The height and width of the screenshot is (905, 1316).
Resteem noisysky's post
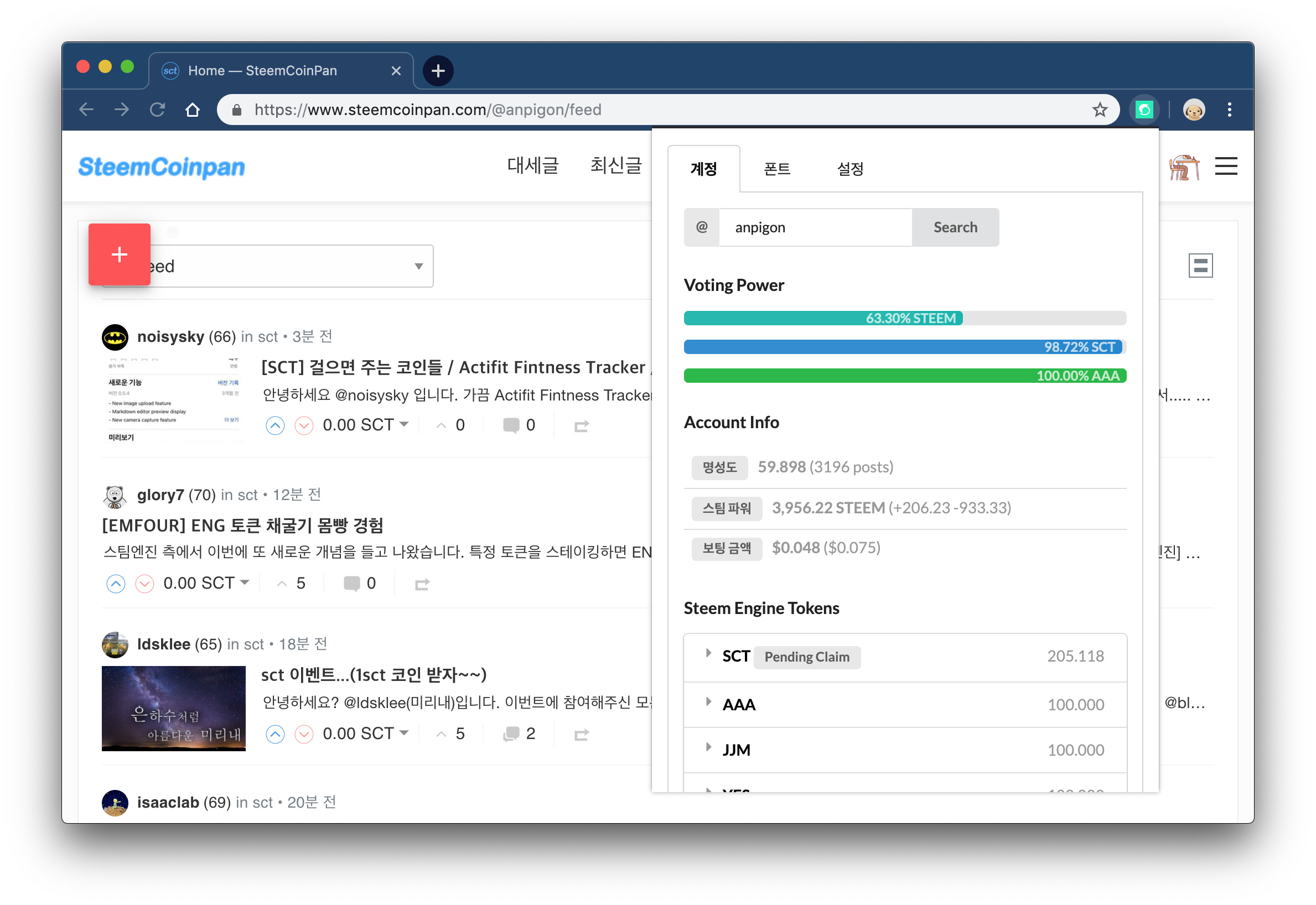pyautogui.click(x=582, y=426)
